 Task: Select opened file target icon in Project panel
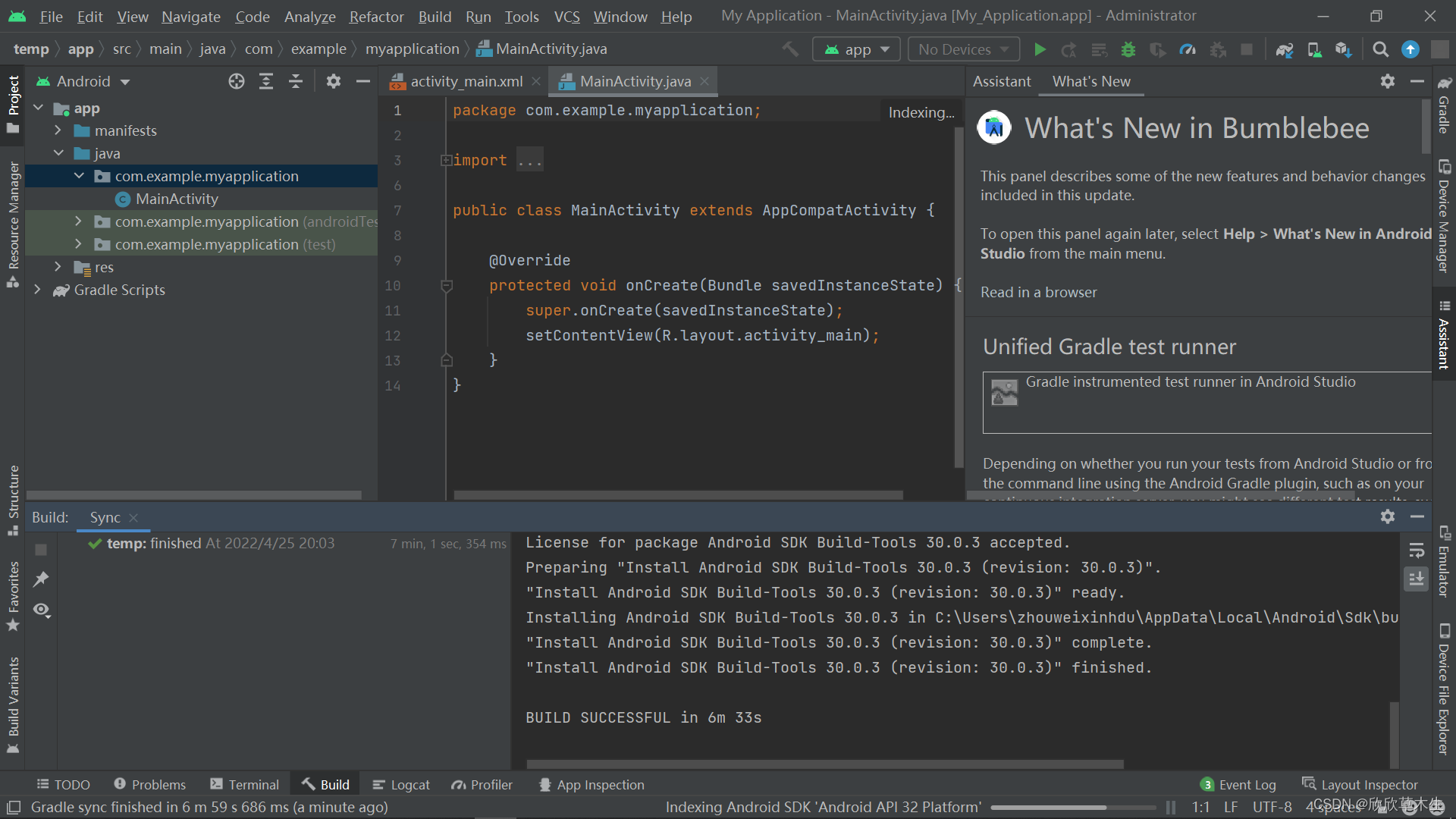(237, 81)
